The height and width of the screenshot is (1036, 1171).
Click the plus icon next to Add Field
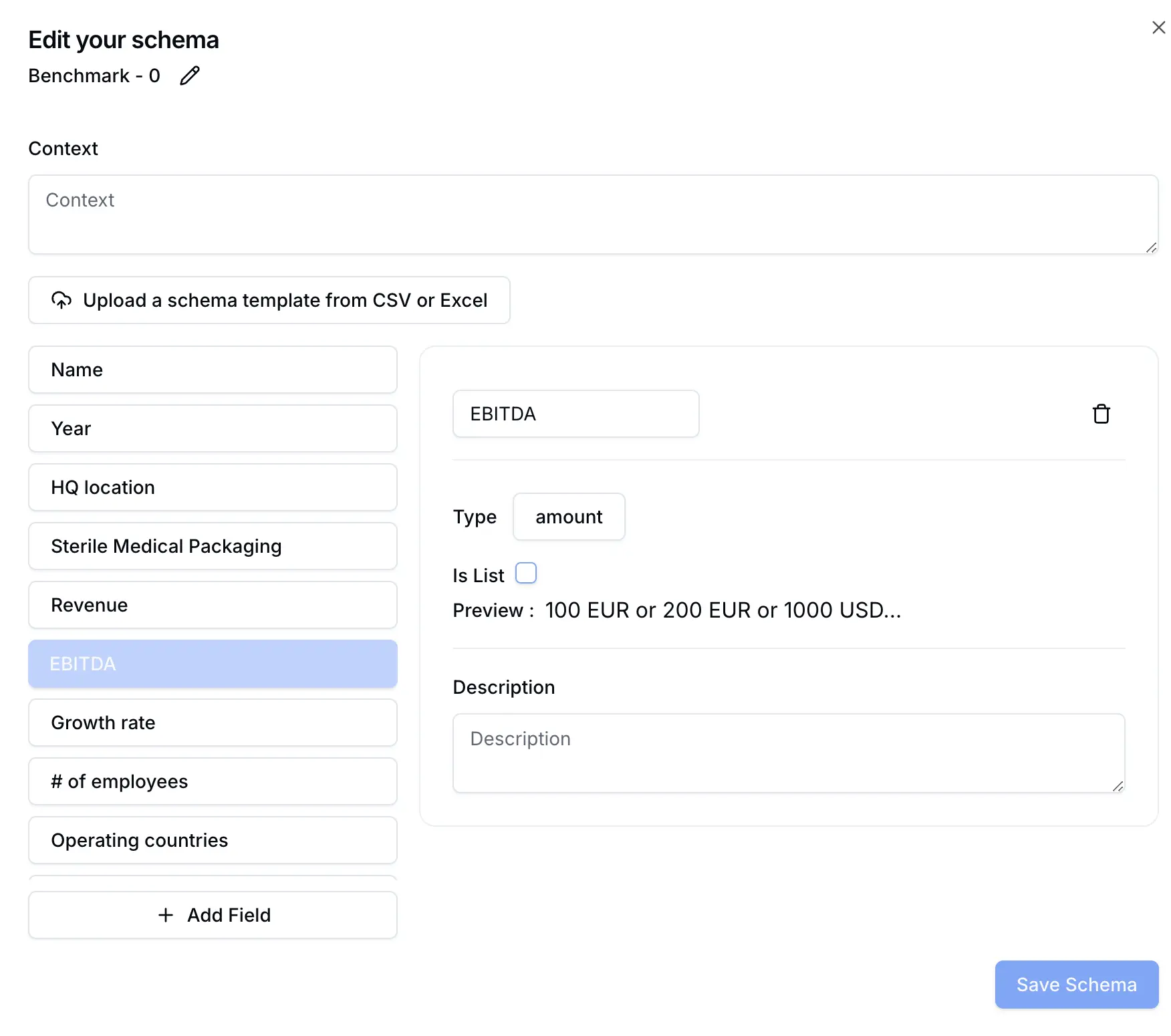tap(165, 915)
